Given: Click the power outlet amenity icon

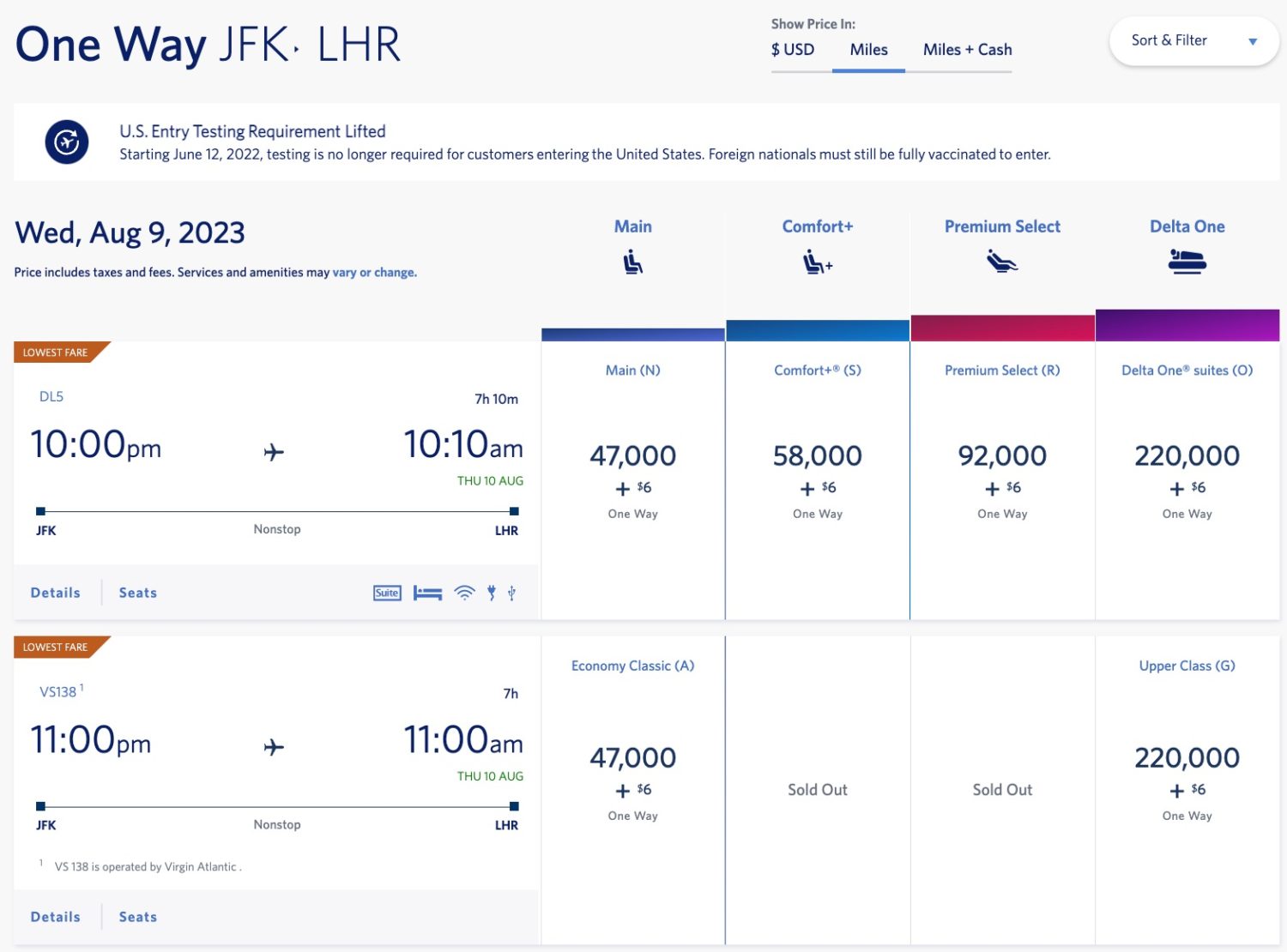Looking at the screenshot, I should pyautogui.click(x=491, y=592).
